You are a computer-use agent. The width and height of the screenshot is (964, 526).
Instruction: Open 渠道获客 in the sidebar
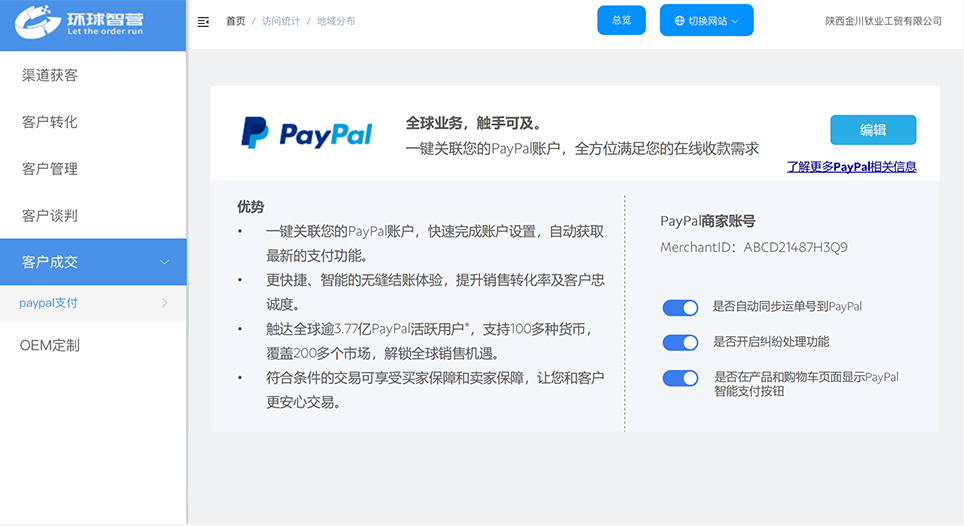point(50,76)
